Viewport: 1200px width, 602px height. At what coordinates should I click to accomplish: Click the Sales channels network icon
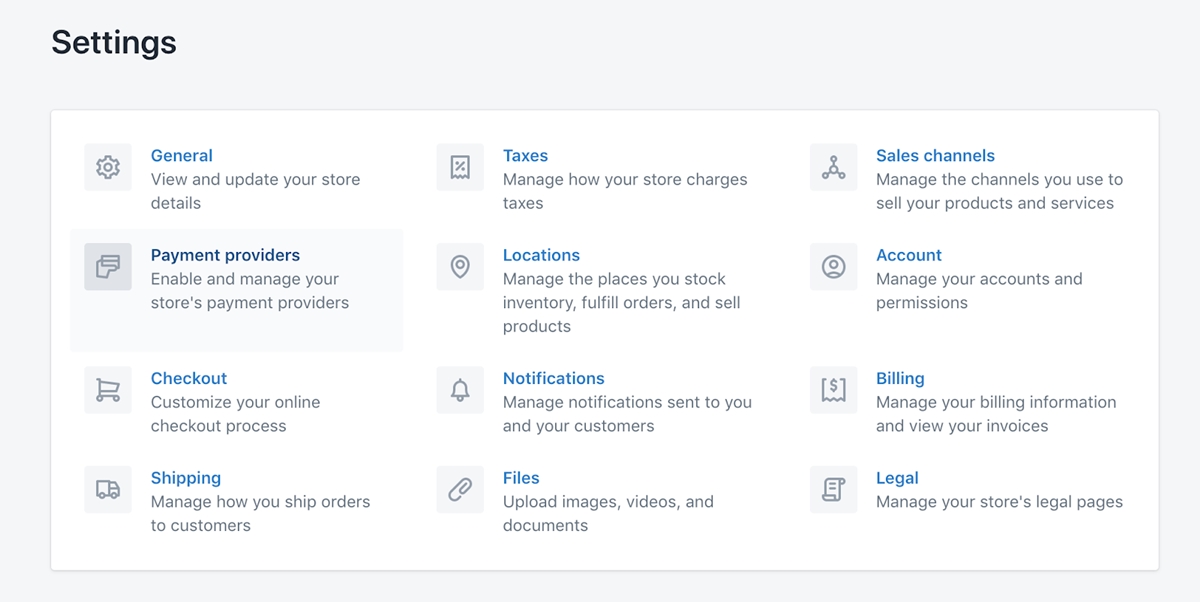(x=833, y=167)
